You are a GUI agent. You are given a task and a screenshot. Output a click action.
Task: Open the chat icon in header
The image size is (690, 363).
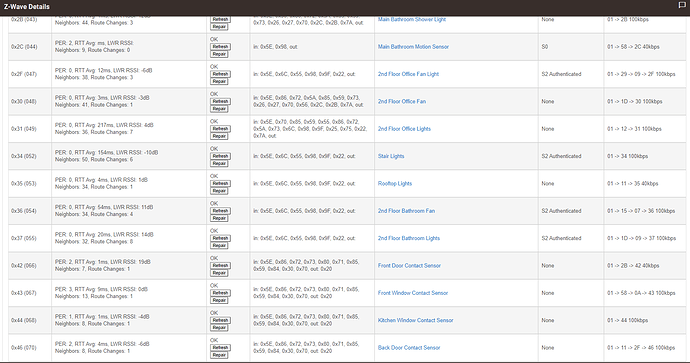(682, 5)
